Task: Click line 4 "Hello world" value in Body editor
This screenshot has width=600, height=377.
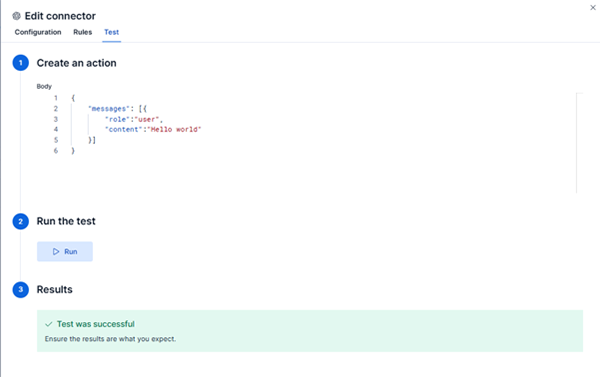Action: pos(174,129)
